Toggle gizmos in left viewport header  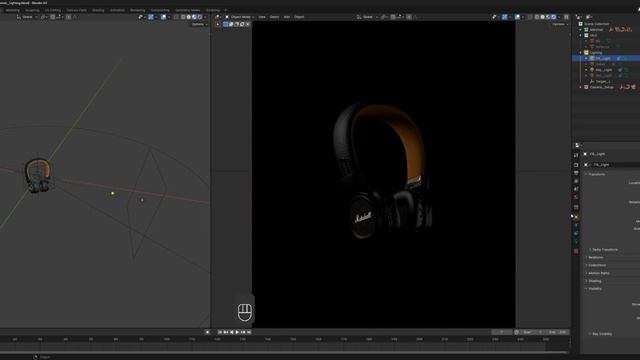click(x=151, y=17)
